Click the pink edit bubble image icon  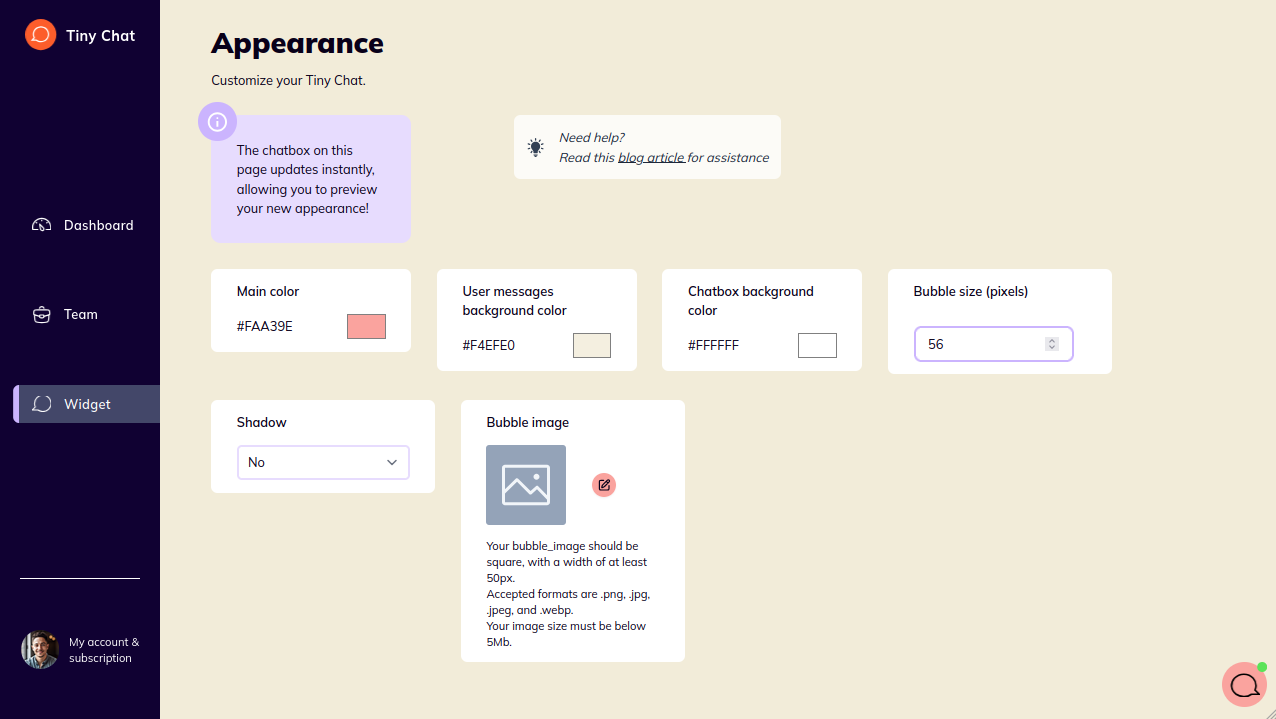tap(604, 485)
